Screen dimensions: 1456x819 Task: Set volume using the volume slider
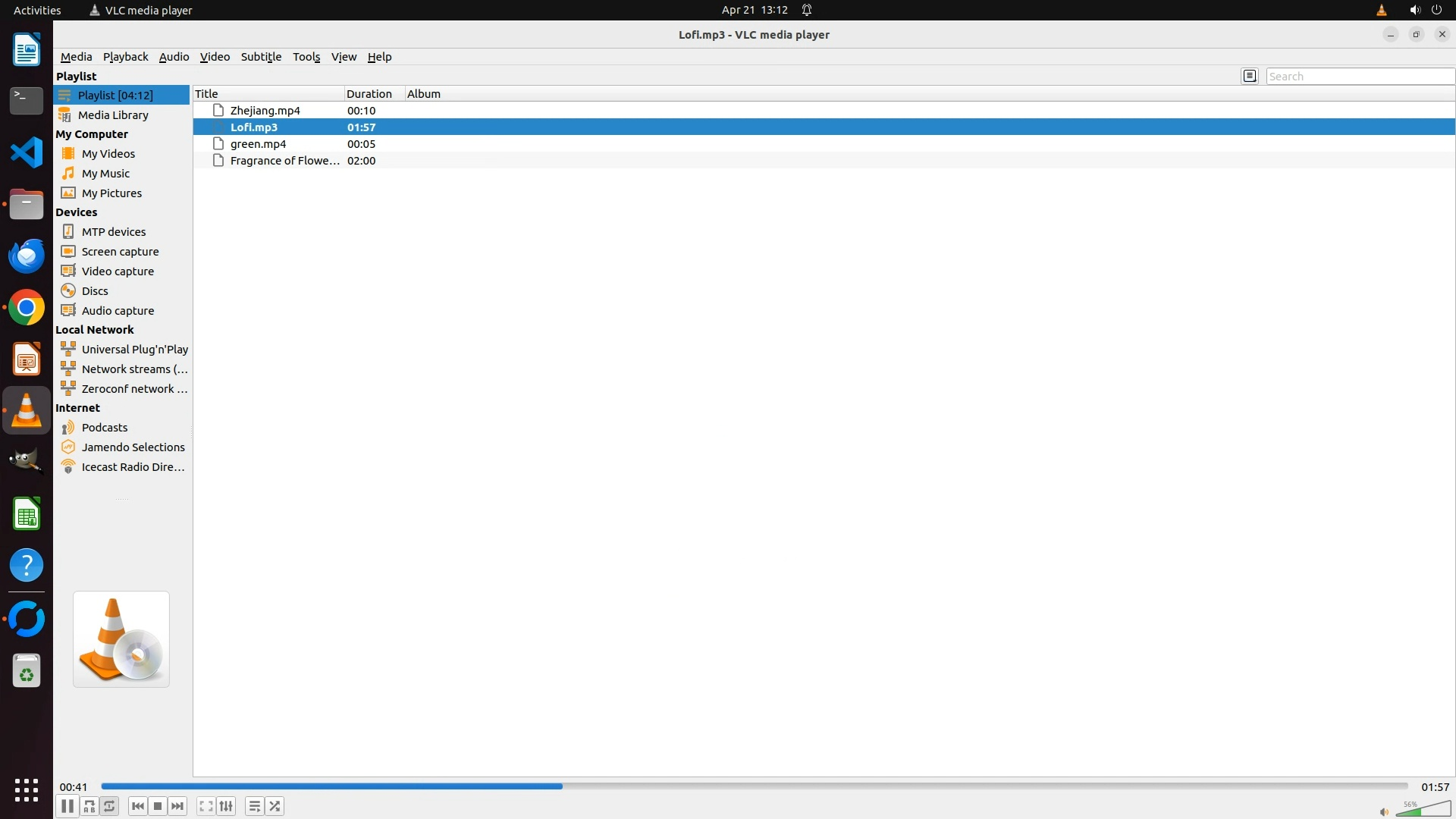pos(1423,811)
